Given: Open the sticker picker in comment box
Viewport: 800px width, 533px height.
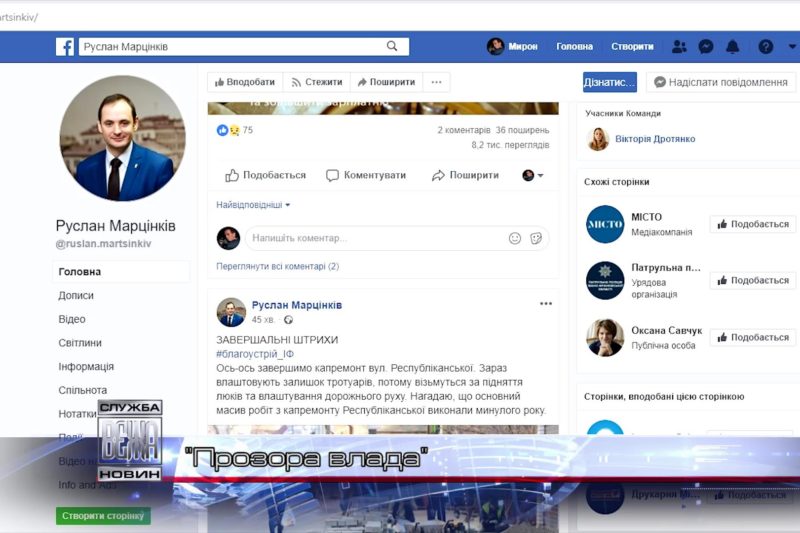Looking at the screenshot, I should (536, 238).
